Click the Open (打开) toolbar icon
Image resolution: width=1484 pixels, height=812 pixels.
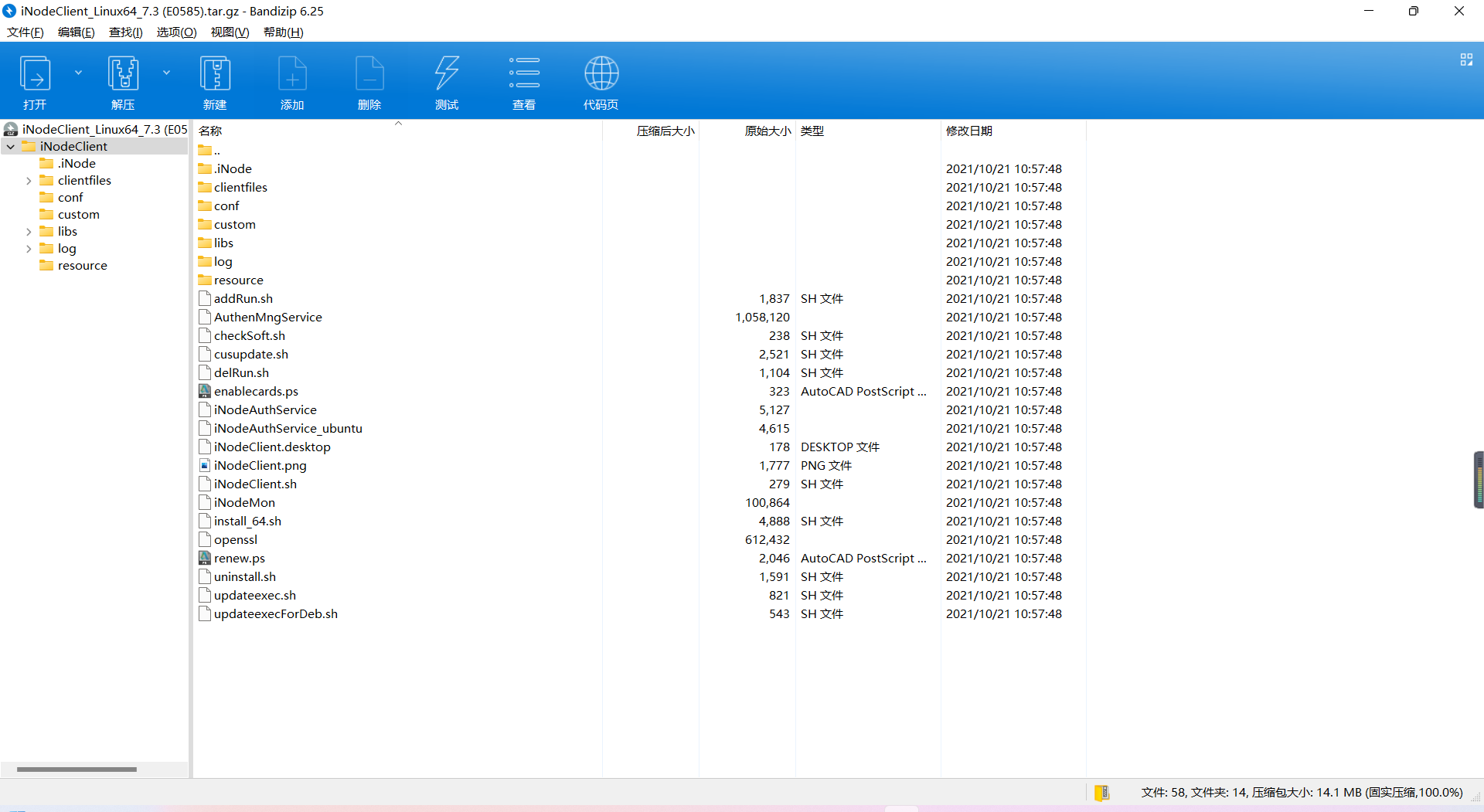click(35, 74)
